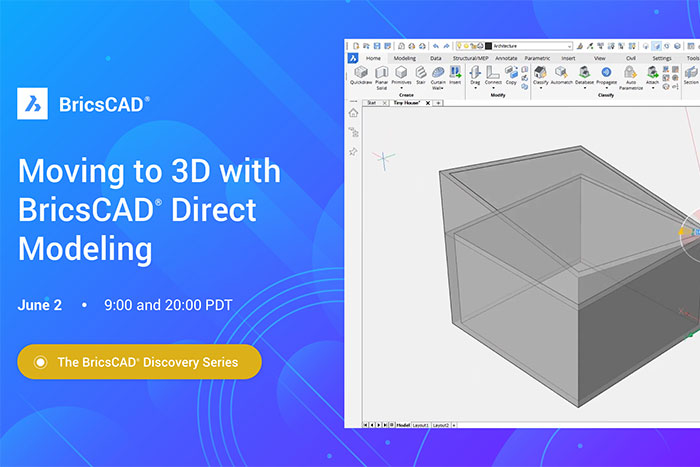This screenshot has height=467, width=700.
Task: Expand the Connect dropdown arrow
Action: pos(493,88)
